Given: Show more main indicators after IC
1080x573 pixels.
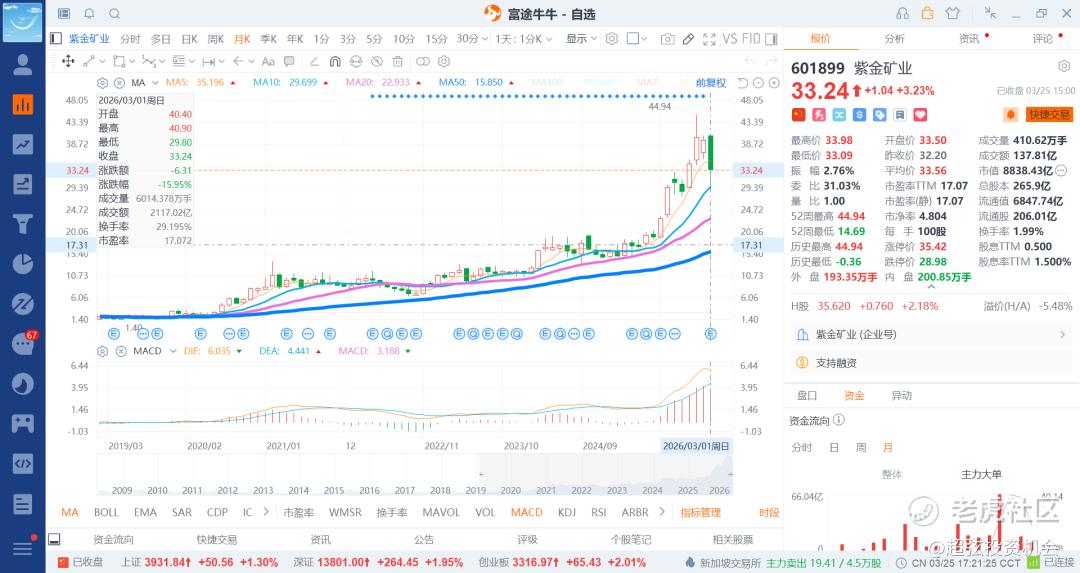Looking at the screenshot, I should tap(266, 512).
